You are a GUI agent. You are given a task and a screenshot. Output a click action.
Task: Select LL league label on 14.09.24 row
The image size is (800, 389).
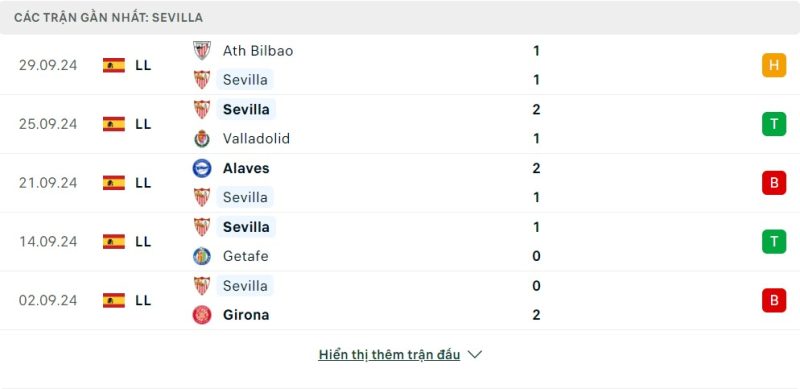[x=143, y=241]
